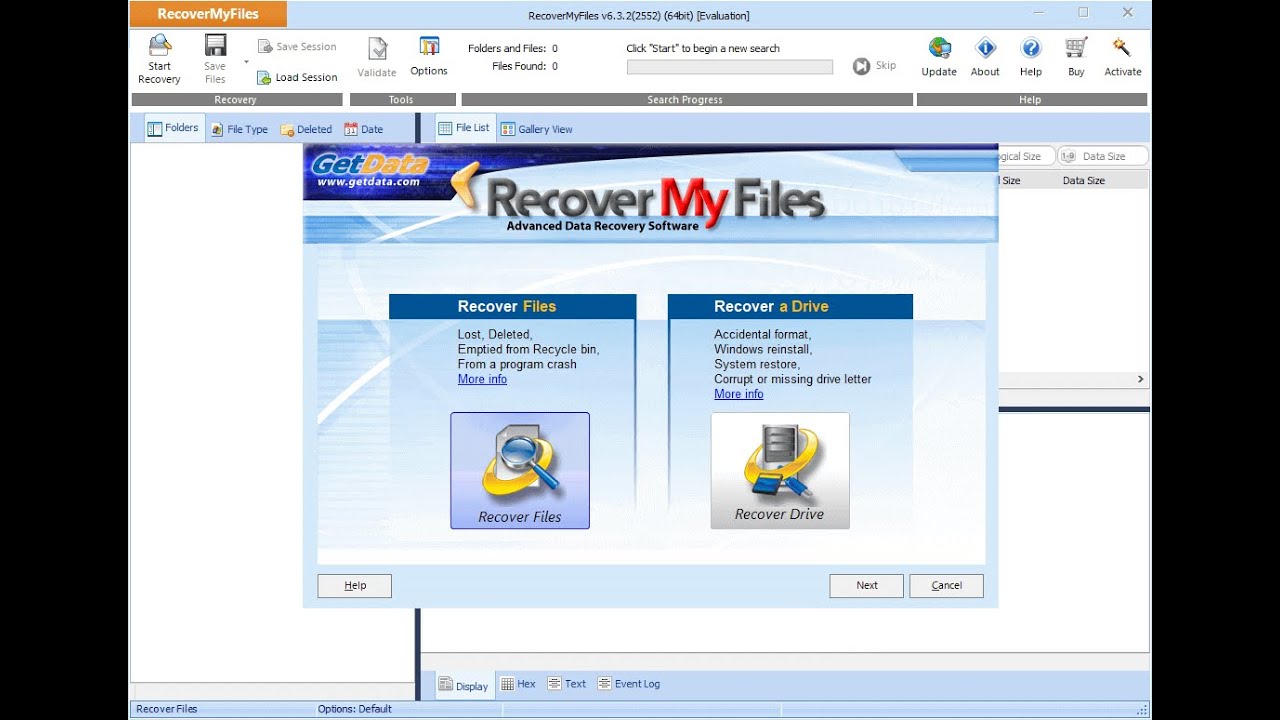Select the Gallery View tab
This screenshot has height=720, width=1280.
[x=537, y=129]
